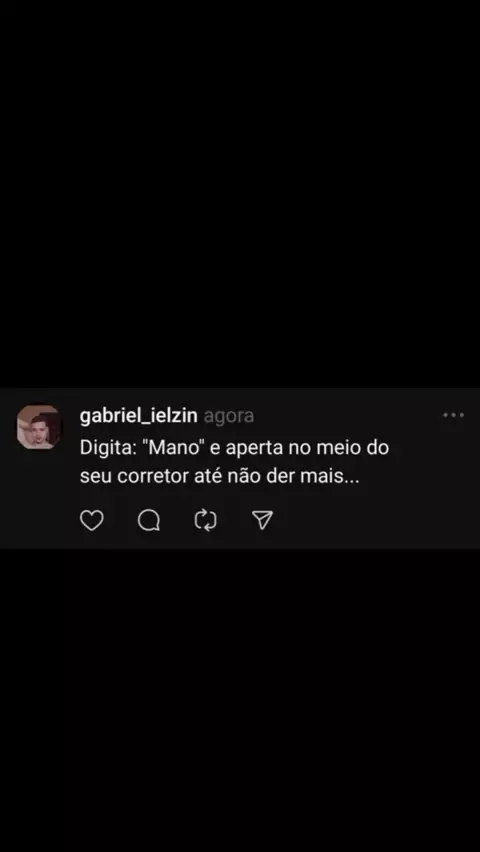Viewport: 480px width, 852px height.
Task: Open the author avatar beside the username
Action: tap(39, 427)
